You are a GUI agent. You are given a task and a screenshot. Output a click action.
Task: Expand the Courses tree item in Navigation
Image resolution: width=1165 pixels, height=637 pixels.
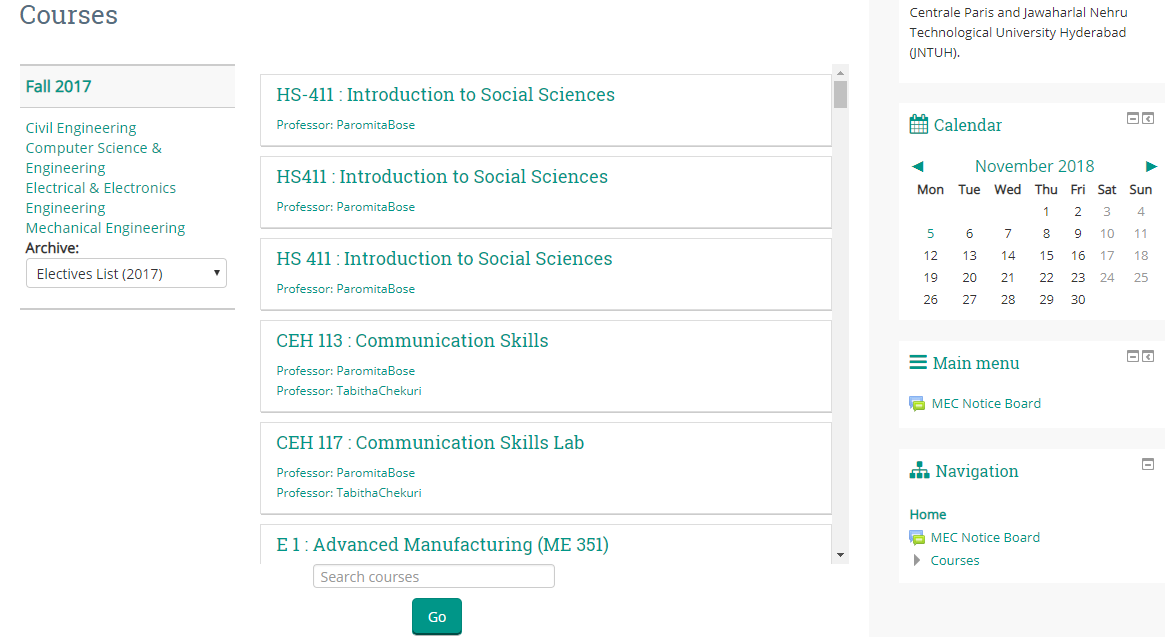(x=917, y=560)
